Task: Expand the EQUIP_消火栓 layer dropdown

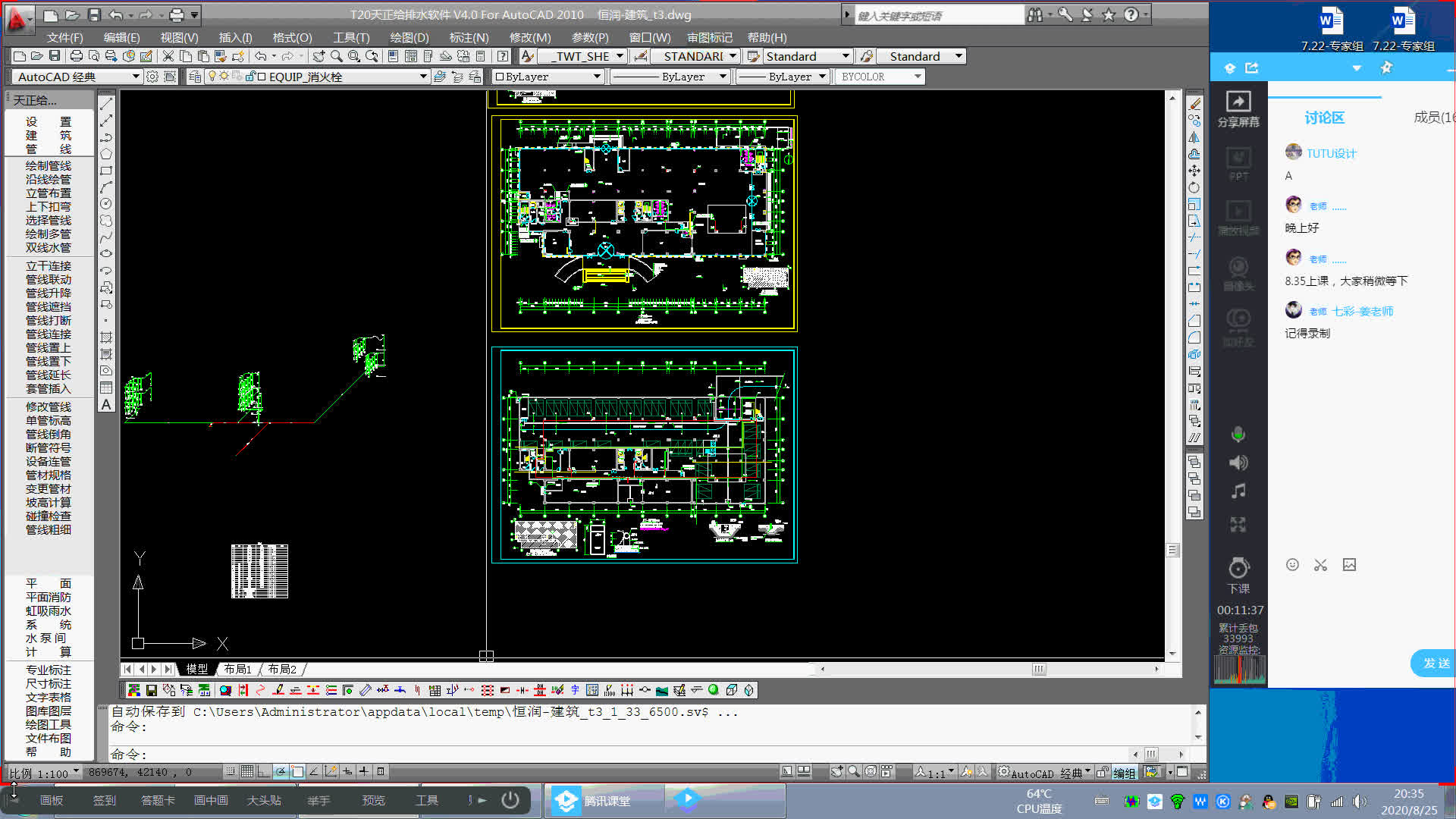Action: point(423,77)
